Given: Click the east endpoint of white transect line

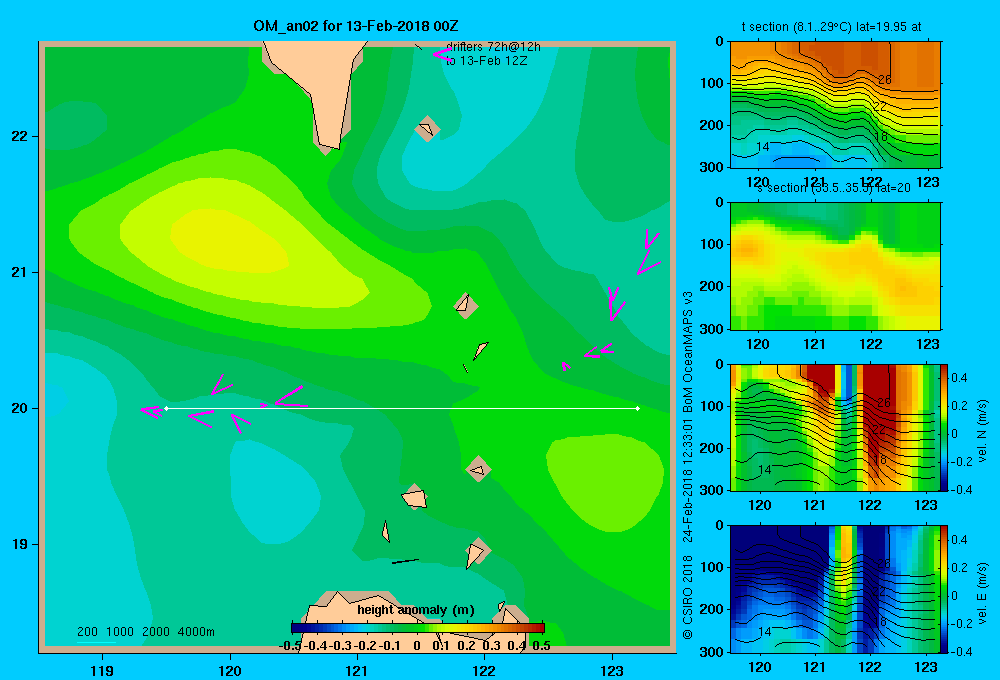Looking at the screenshot, I should pyautogui.click(x=637, y=408).
